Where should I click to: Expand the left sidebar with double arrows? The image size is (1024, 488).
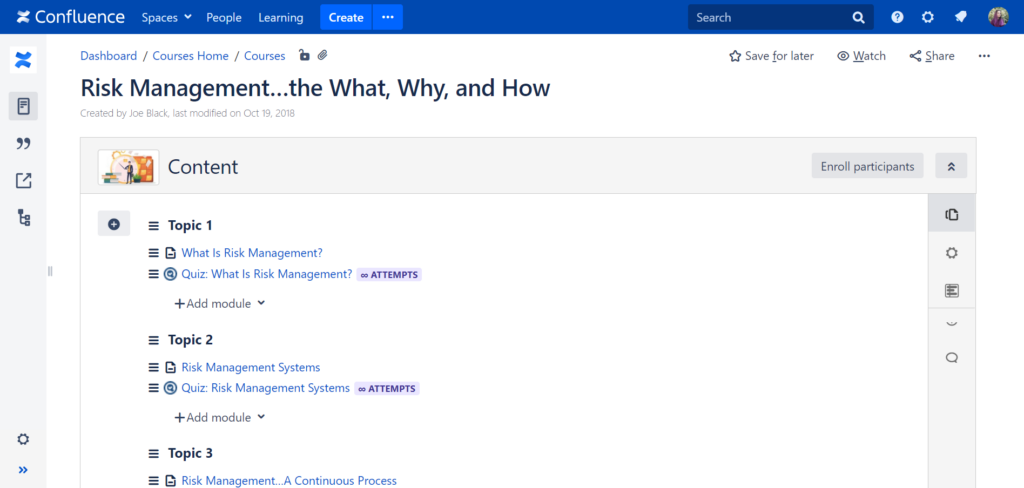[x=23, y=470]
